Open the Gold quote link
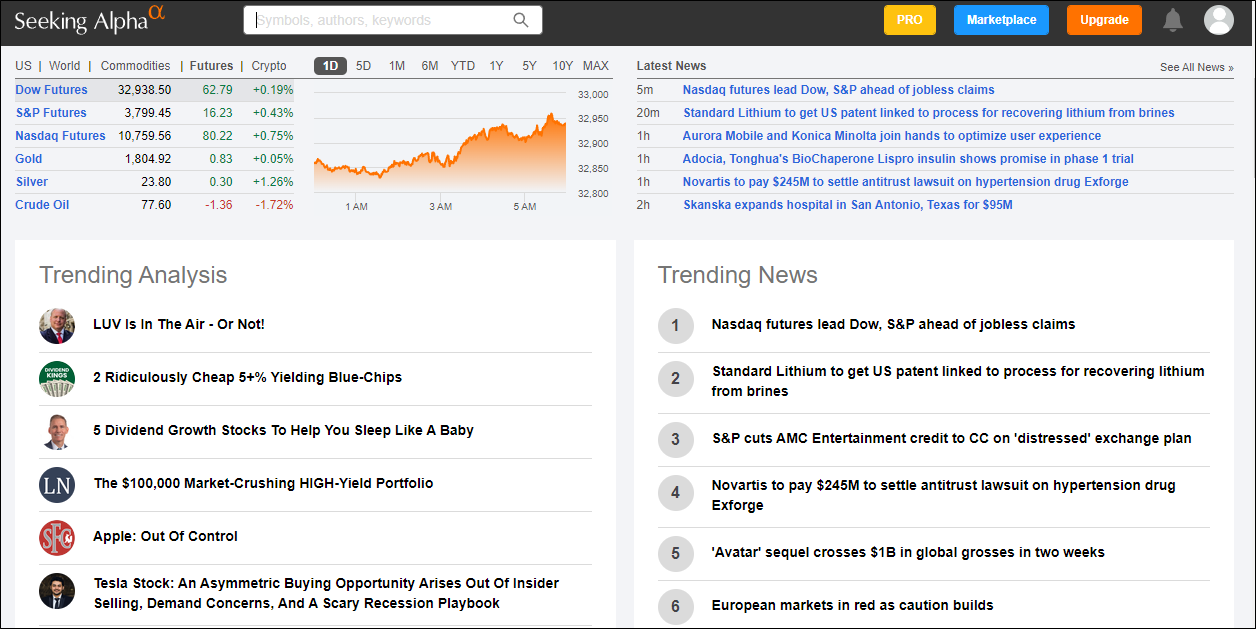The image size is (1256, 629). tap(29, 159)
